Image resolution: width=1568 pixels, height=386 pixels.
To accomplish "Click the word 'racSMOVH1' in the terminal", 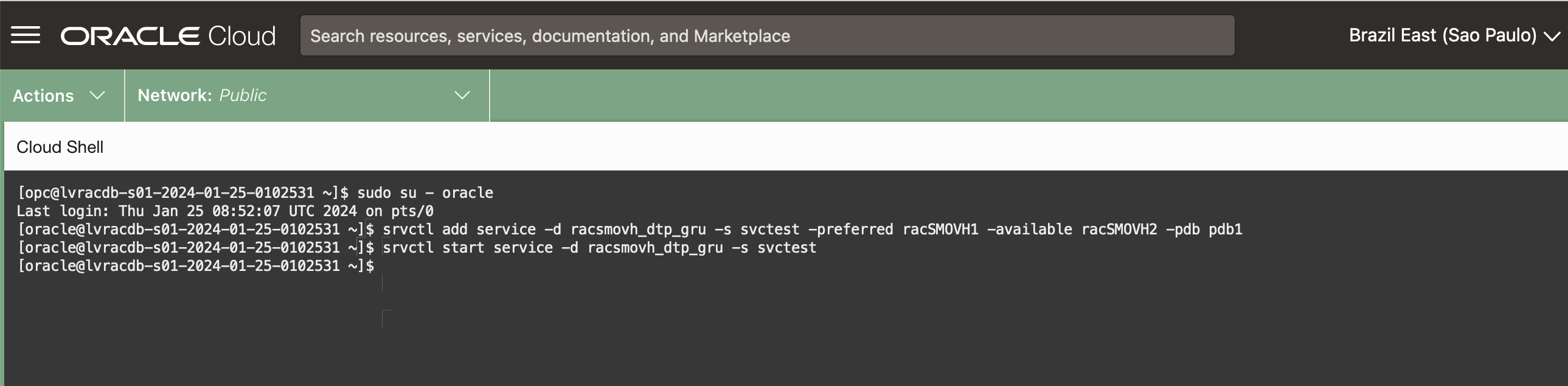I will [940, 230].
